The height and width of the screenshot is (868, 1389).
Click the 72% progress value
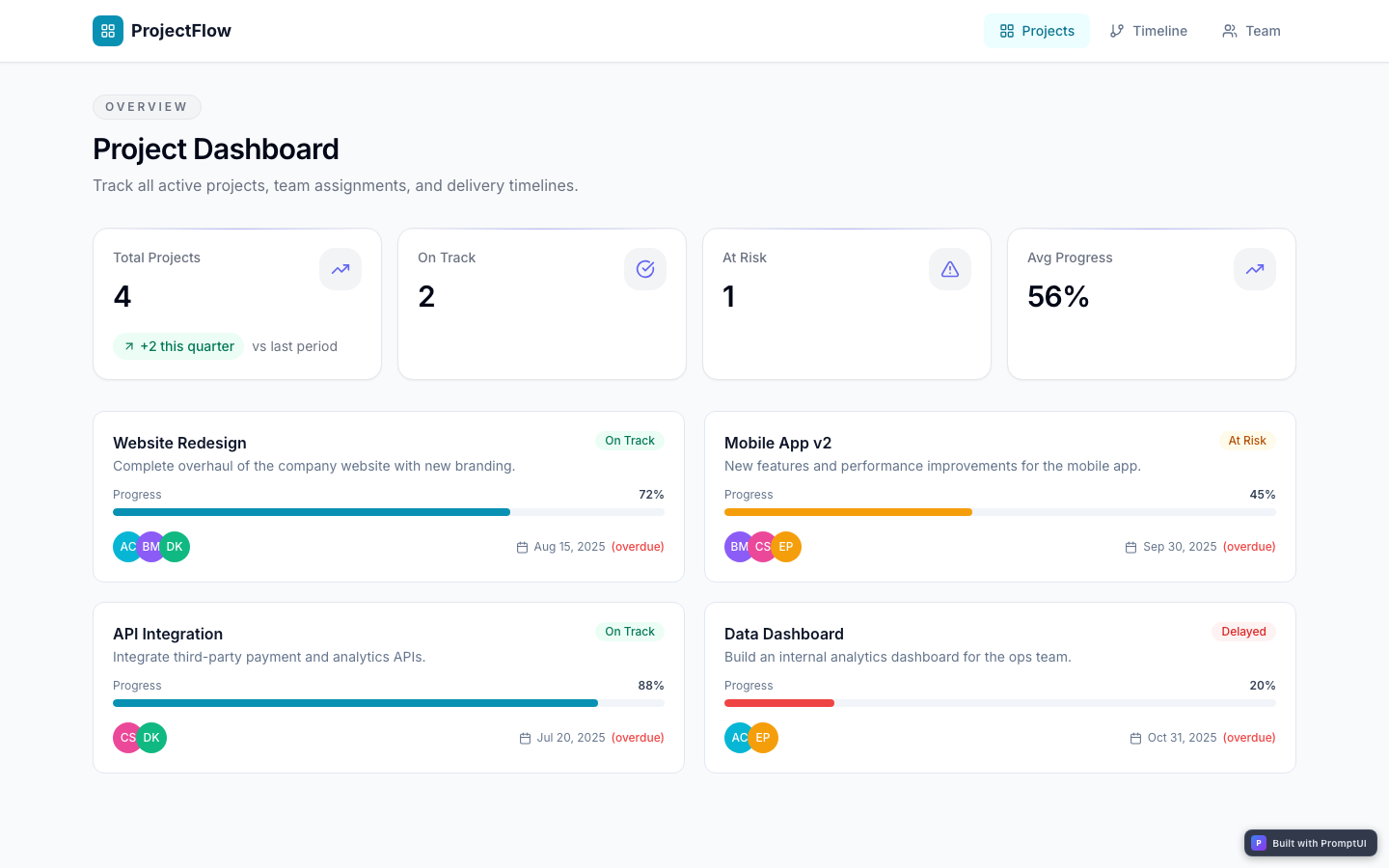click(x=651, y=495)
